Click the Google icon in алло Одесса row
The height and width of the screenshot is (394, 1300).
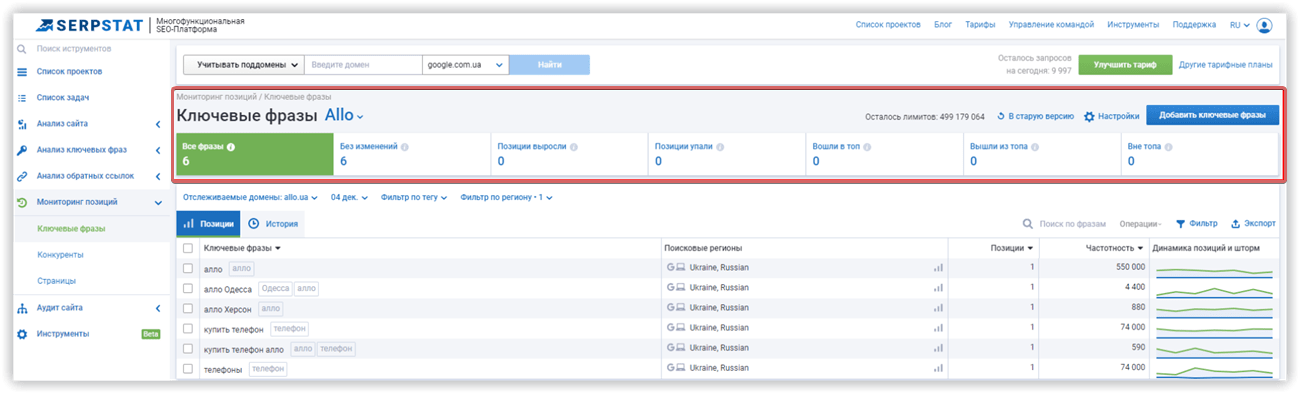point(671,287)
